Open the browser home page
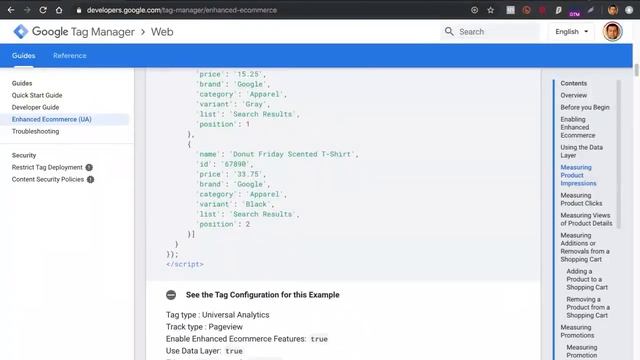The width and height of the screenshot is (640, 360). point(59,10)
